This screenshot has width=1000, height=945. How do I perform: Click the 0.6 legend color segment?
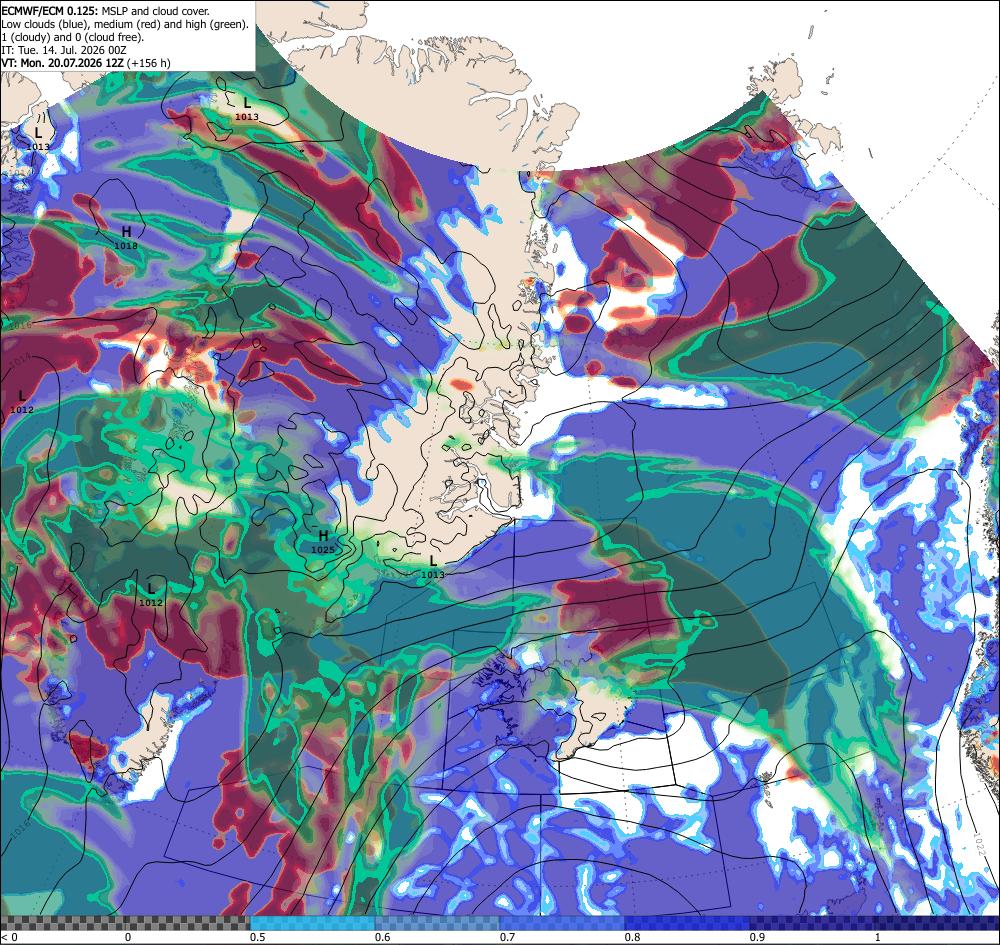point(437,923)
